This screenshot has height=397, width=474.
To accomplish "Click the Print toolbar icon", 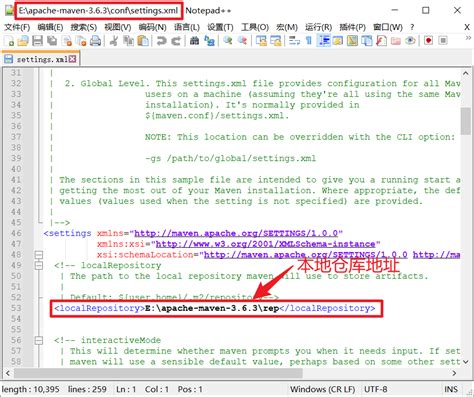I will click(96, 41).
